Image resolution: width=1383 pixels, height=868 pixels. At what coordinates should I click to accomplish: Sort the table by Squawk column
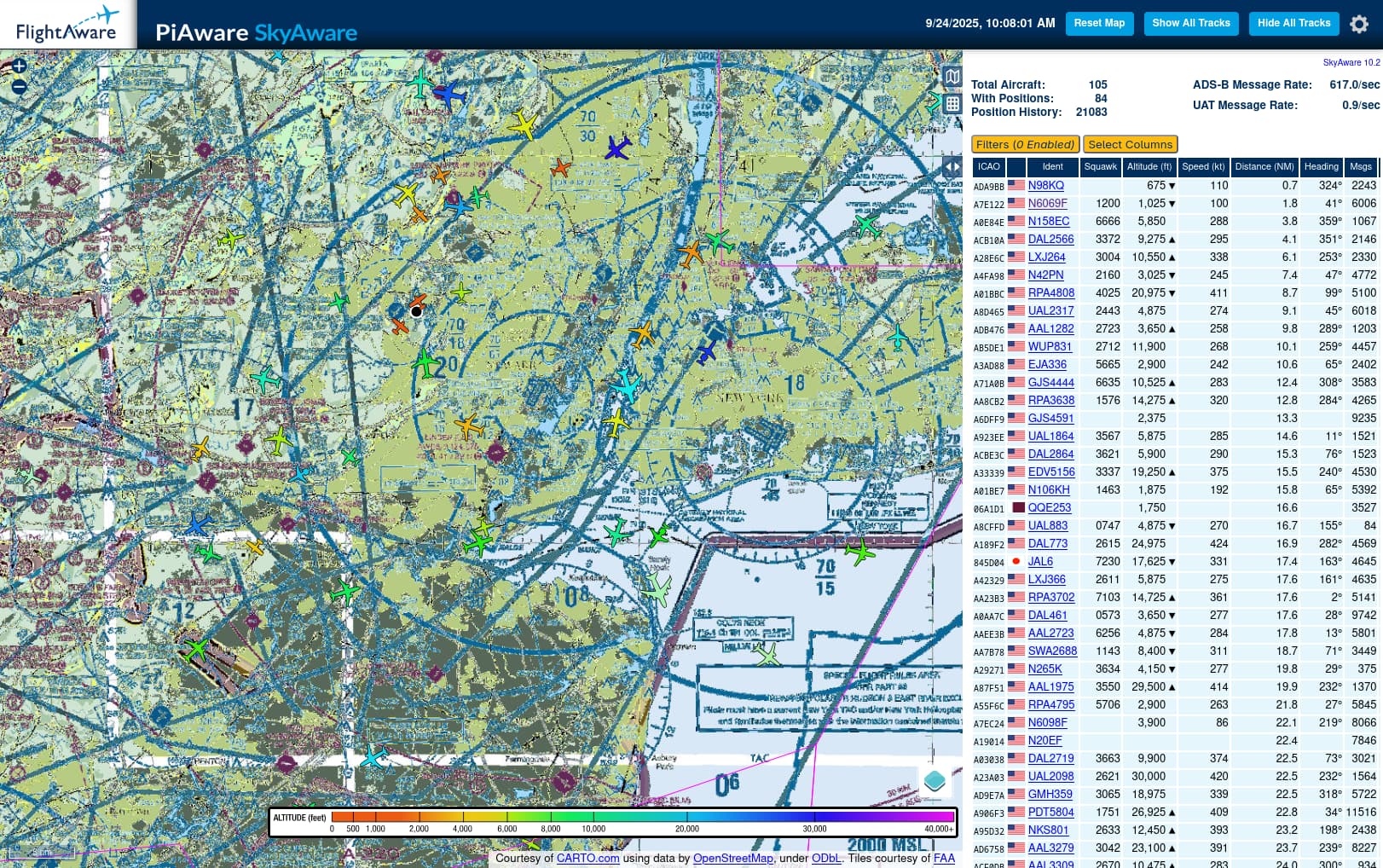[x=1101, y=167]
